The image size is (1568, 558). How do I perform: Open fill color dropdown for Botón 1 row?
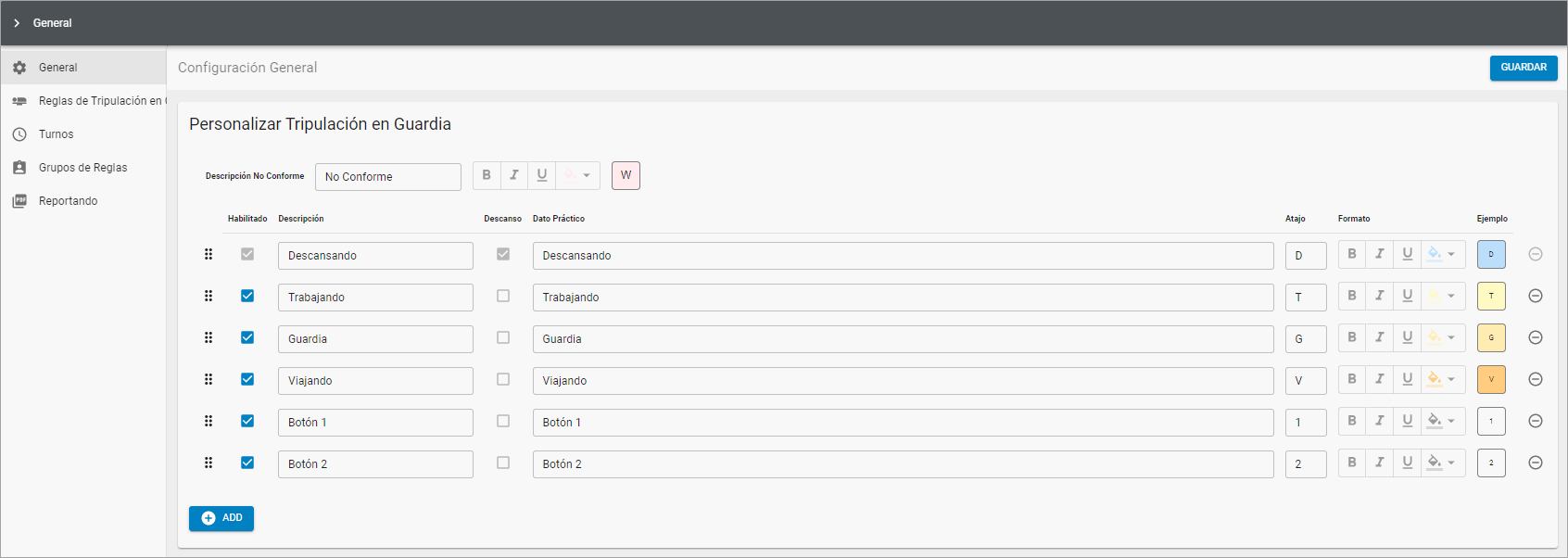point(1443,421)
